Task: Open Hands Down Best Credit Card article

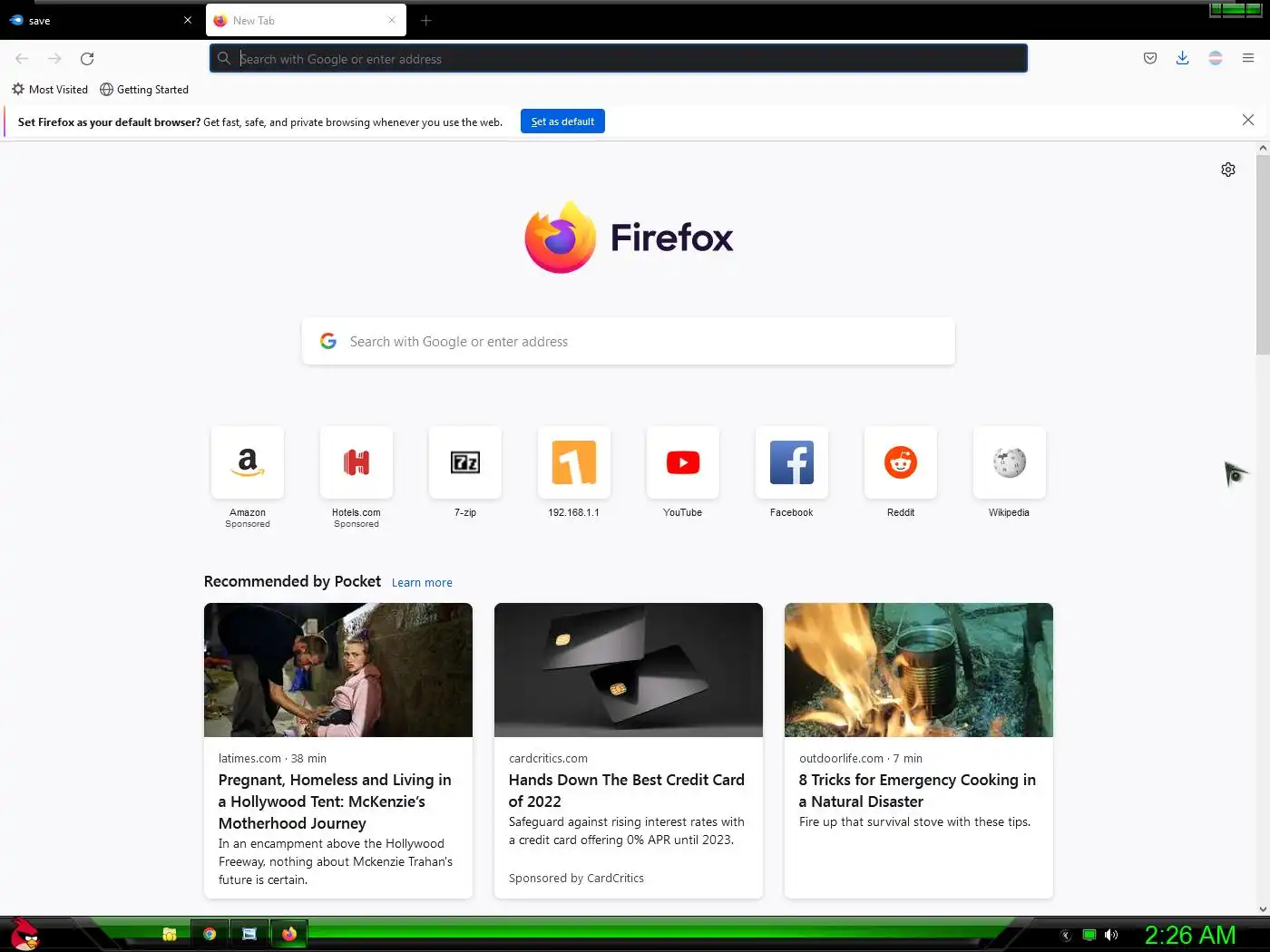Action: (x=627, y=791)
